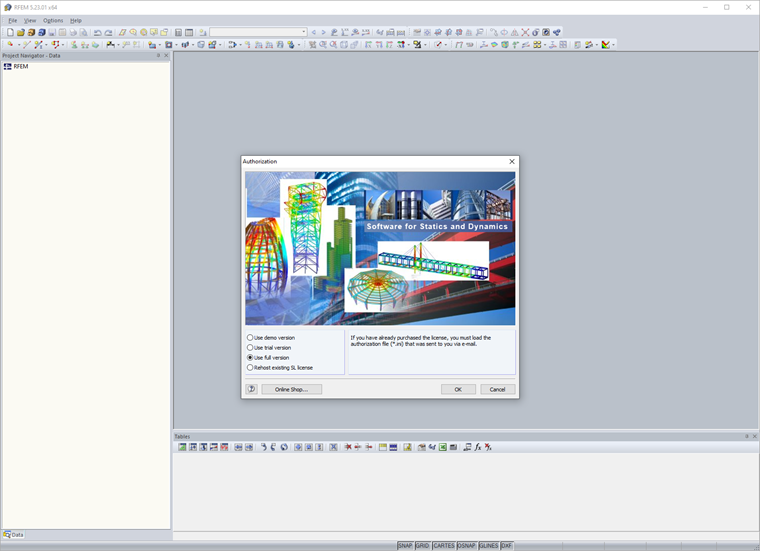Viewport: 760px width, 551px height.
Task: Open the File menu
Action: [13, 20]
